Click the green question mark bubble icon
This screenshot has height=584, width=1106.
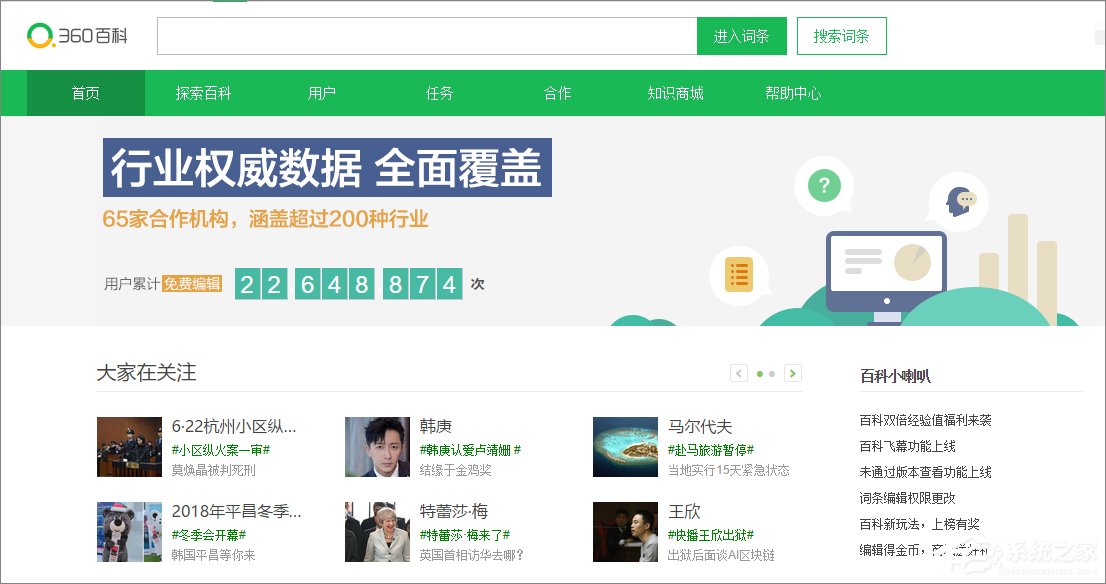[x=824, y=186]
